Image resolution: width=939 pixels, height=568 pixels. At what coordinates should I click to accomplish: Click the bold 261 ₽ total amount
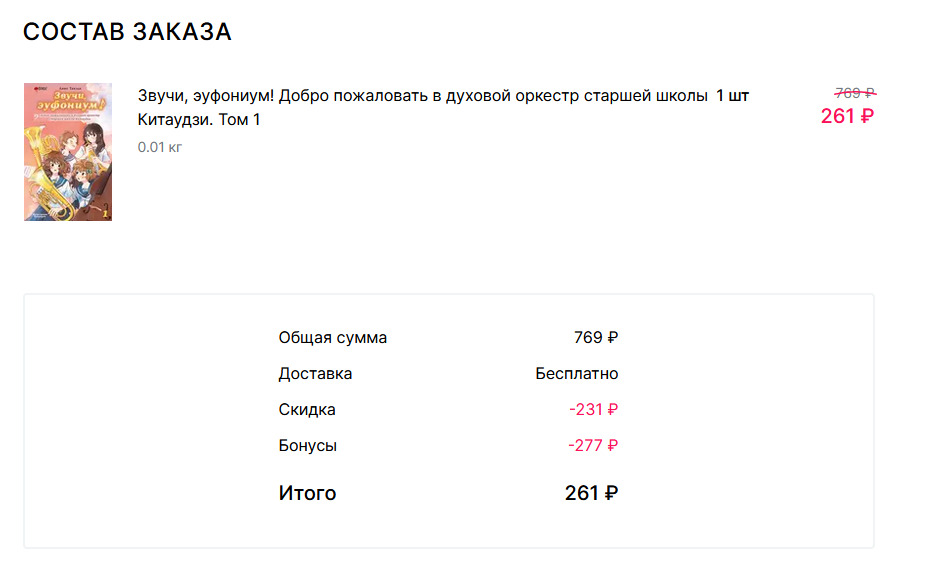pos(591,493)
